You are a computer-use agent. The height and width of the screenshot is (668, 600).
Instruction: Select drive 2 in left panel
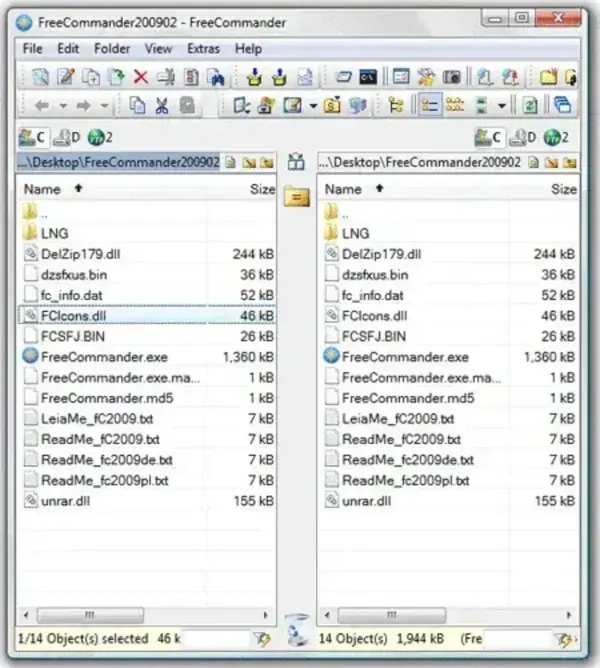pos(100,137)
